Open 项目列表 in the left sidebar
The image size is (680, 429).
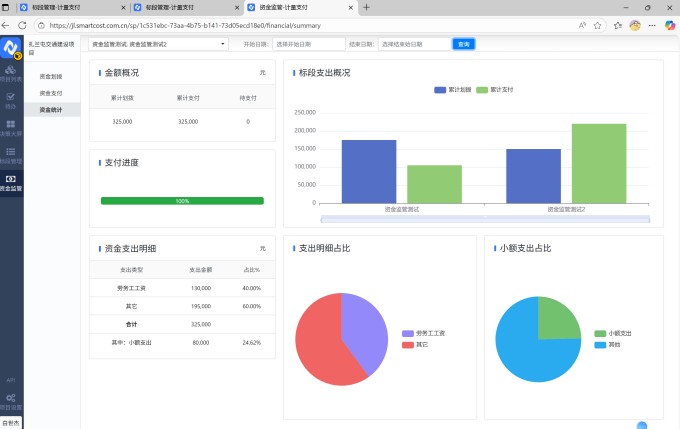tap(11, 73)
